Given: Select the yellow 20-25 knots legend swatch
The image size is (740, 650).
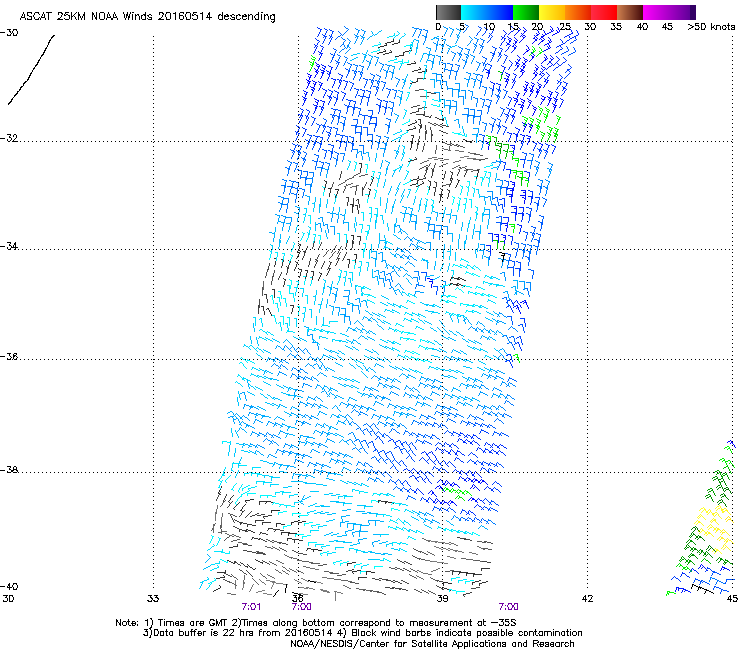Looking at the screenshot, I should tap(552, 12).
